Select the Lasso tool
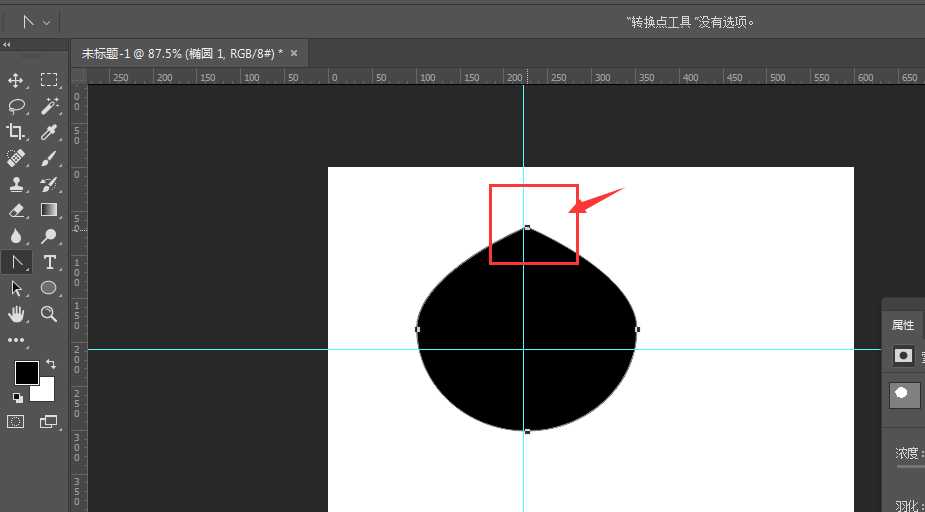Screen dimensions: 925x512 point(16,106)
